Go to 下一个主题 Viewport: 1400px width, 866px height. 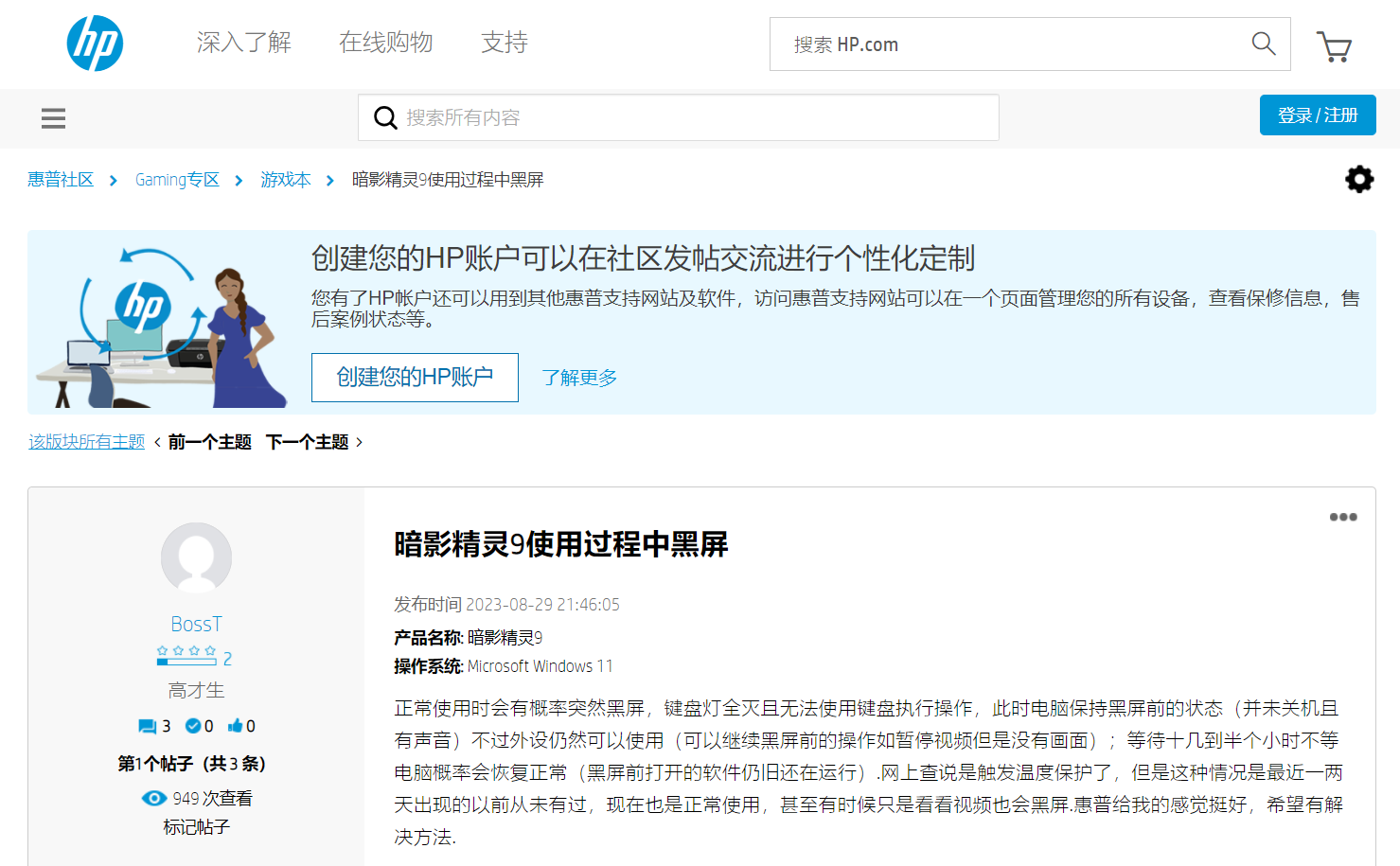click(308, 442)
